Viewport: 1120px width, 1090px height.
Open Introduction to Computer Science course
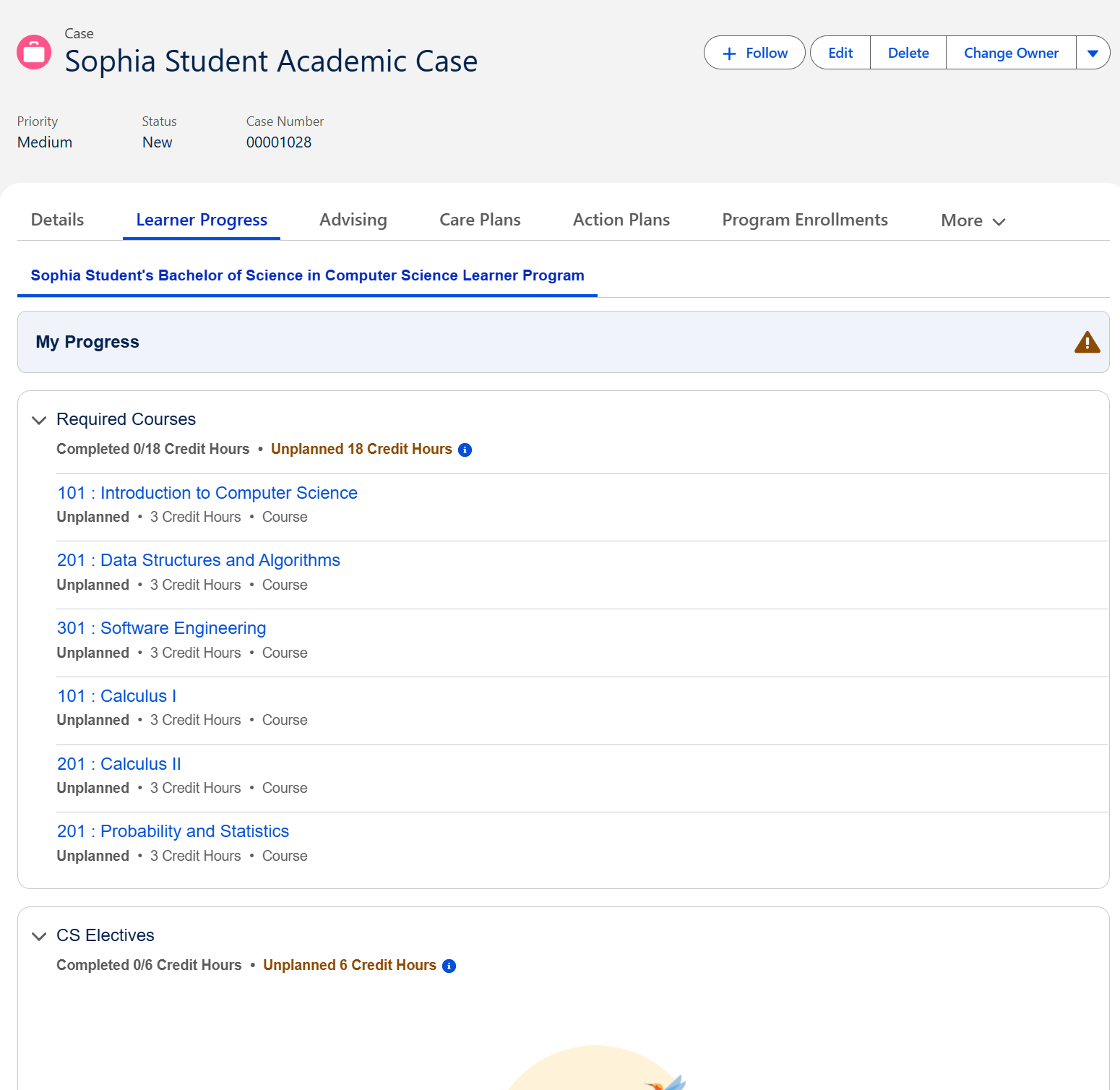click(x=207, y=493)
